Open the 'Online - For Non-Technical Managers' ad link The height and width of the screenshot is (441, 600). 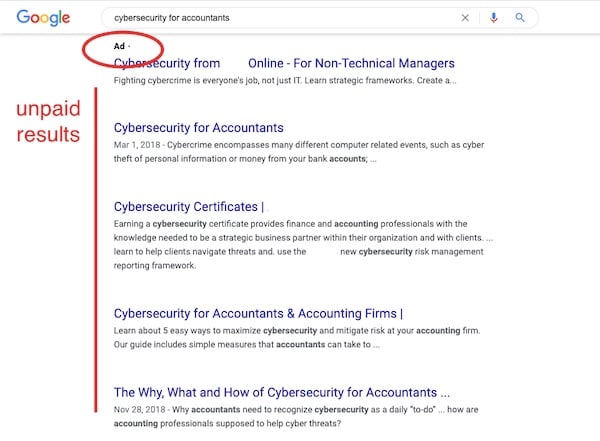coord(351,63)
